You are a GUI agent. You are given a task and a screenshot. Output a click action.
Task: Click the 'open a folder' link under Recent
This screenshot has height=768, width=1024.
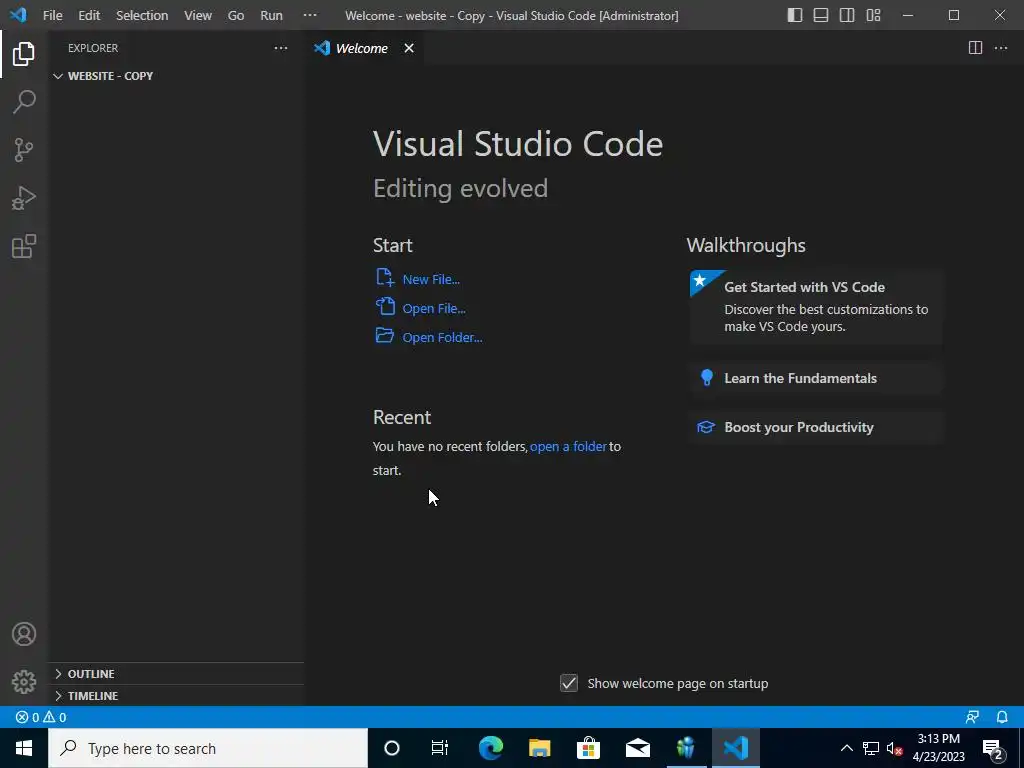[x=568, y=447]
